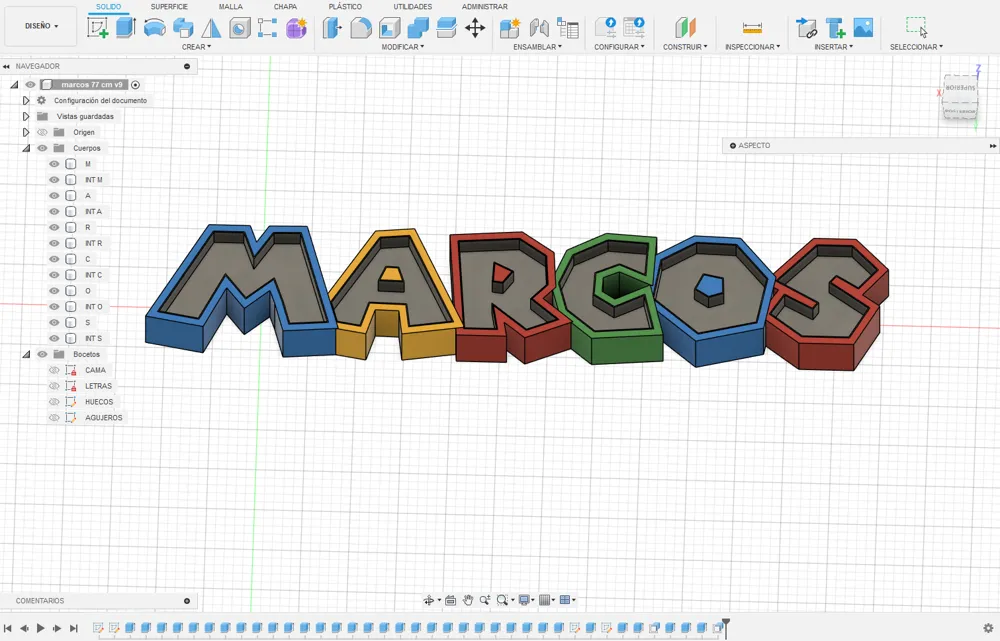Select the Revolve tool
Screen dimensions: 1000x641
[154, 27]
